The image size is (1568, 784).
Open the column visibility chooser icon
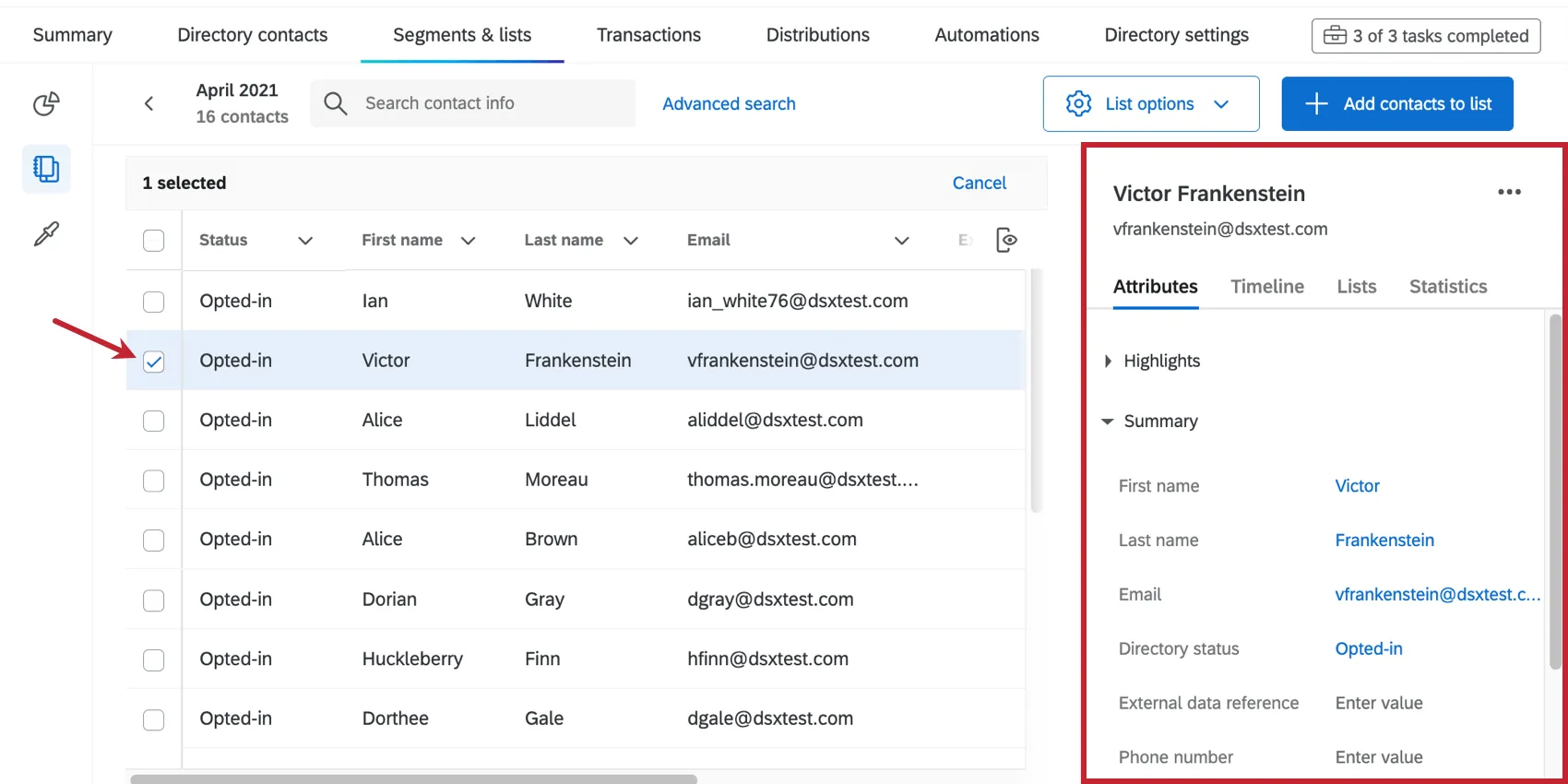[1006, 240]
